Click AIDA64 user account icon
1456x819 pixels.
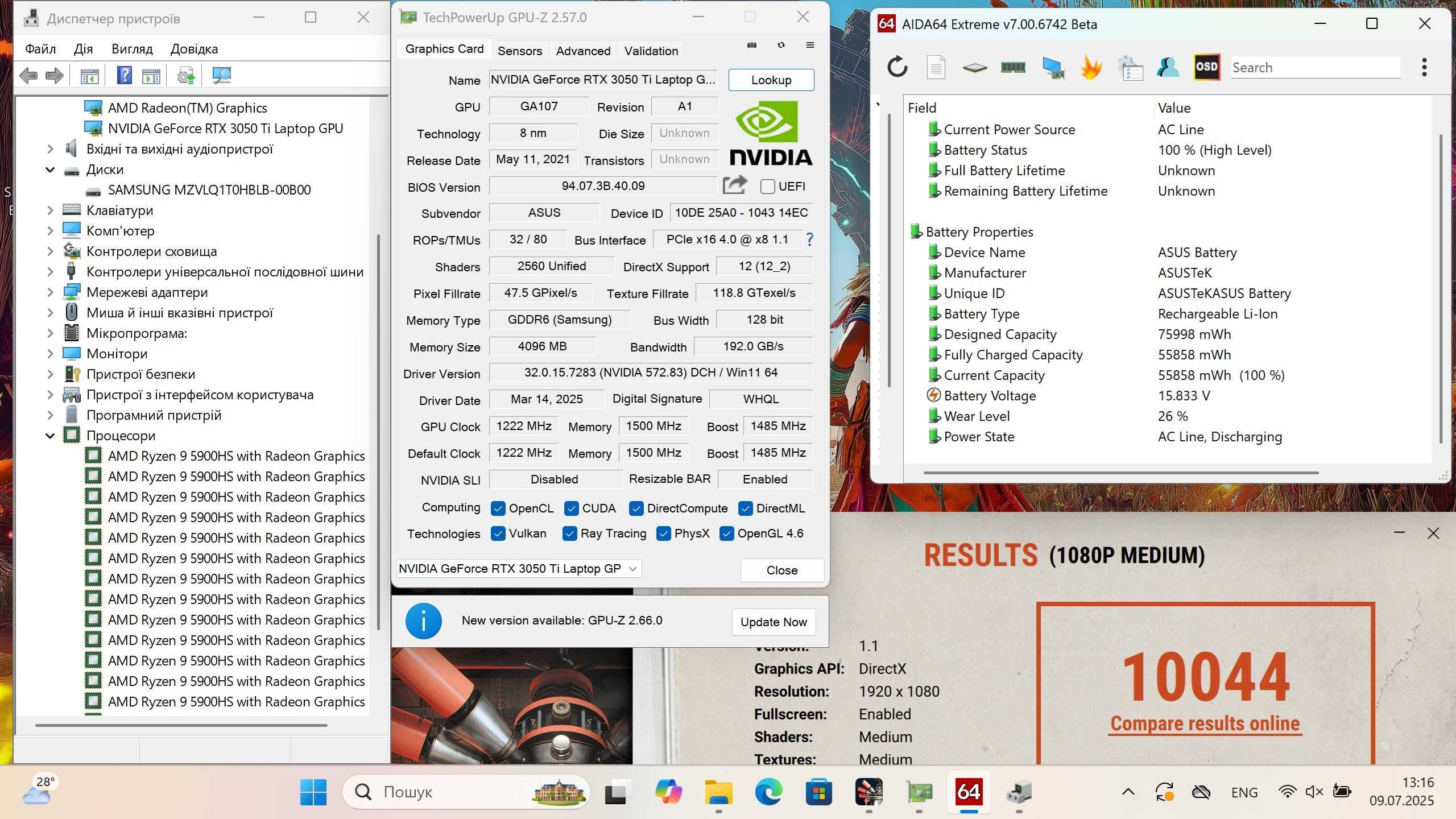1168,67
